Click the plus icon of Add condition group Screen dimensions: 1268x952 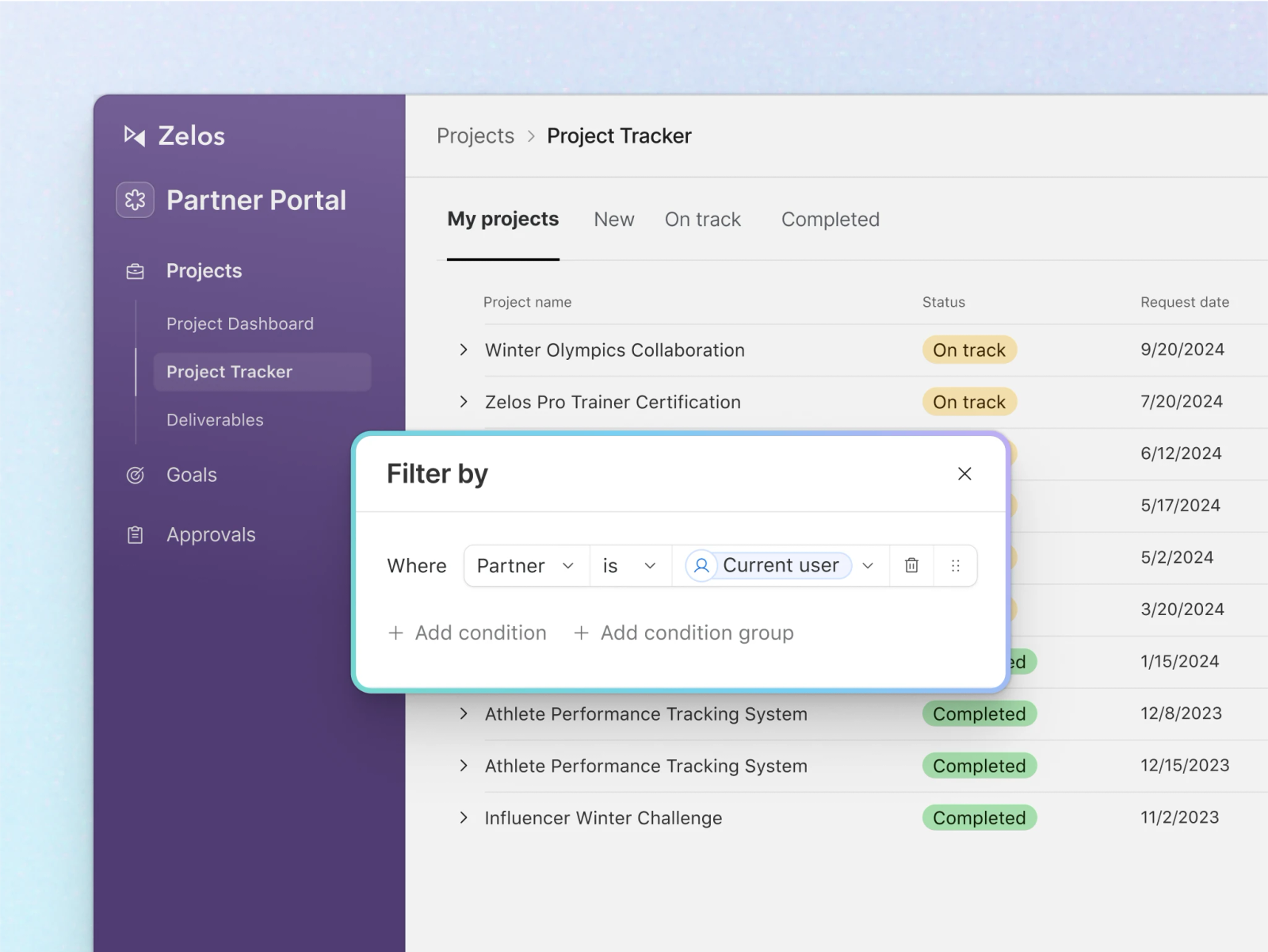click(x=581, y=633)
